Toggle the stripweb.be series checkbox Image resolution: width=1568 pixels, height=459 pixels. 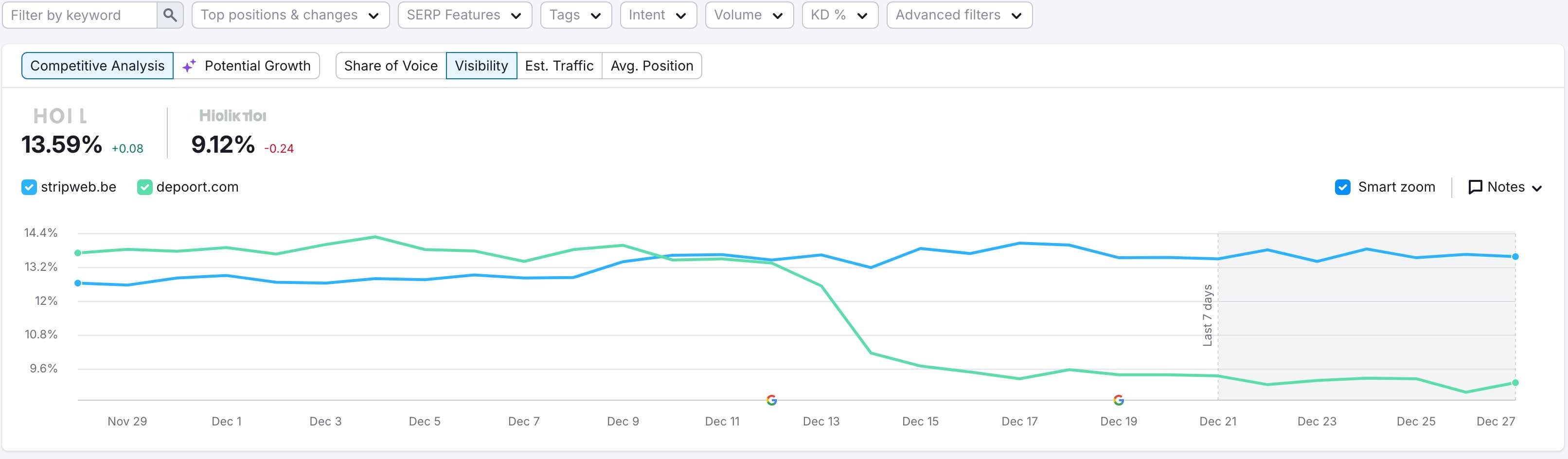coord(29,187)
